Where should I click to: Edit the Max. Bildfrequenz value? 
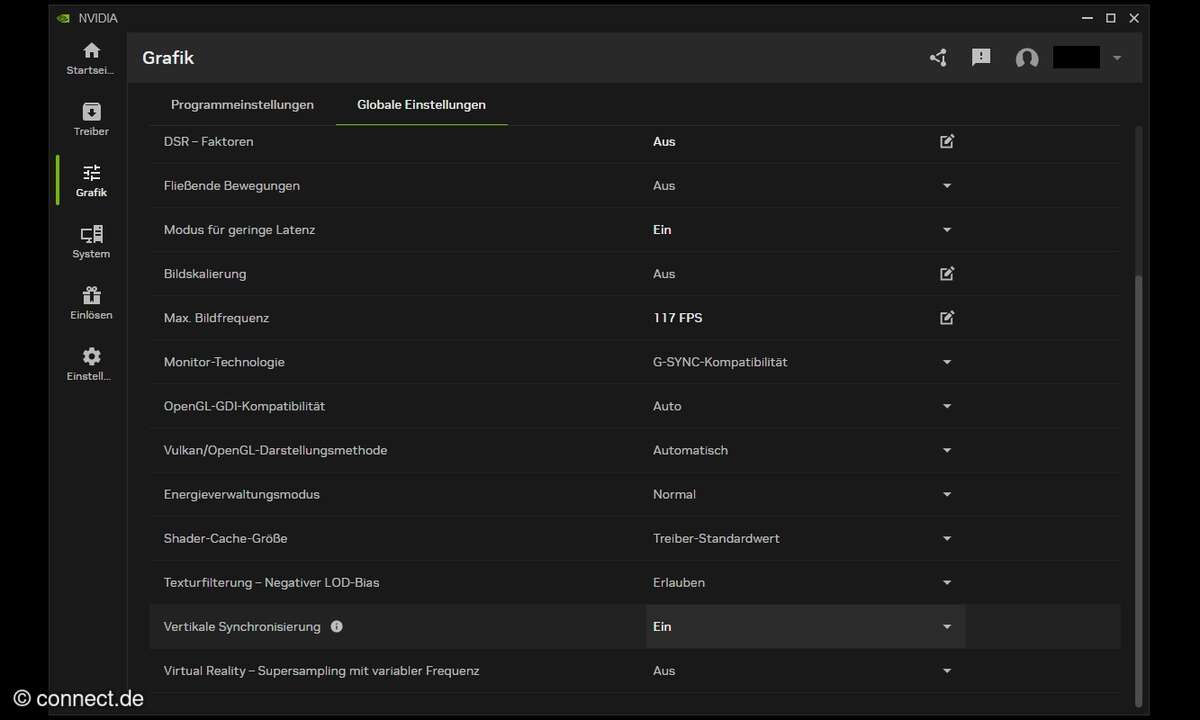(x=947, y=317)
